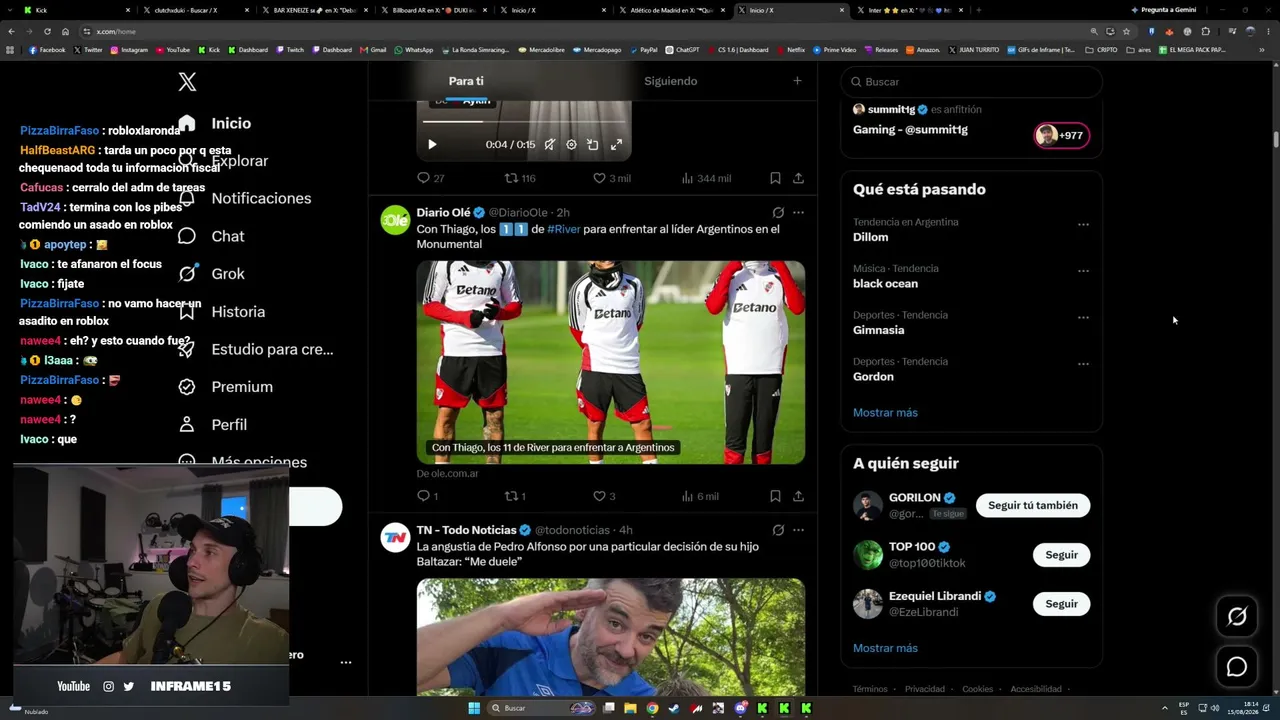Open more options on Diario Olé post
This screenshot has width=1280, height=720.
pyautogui.click(x=798, y=212)
